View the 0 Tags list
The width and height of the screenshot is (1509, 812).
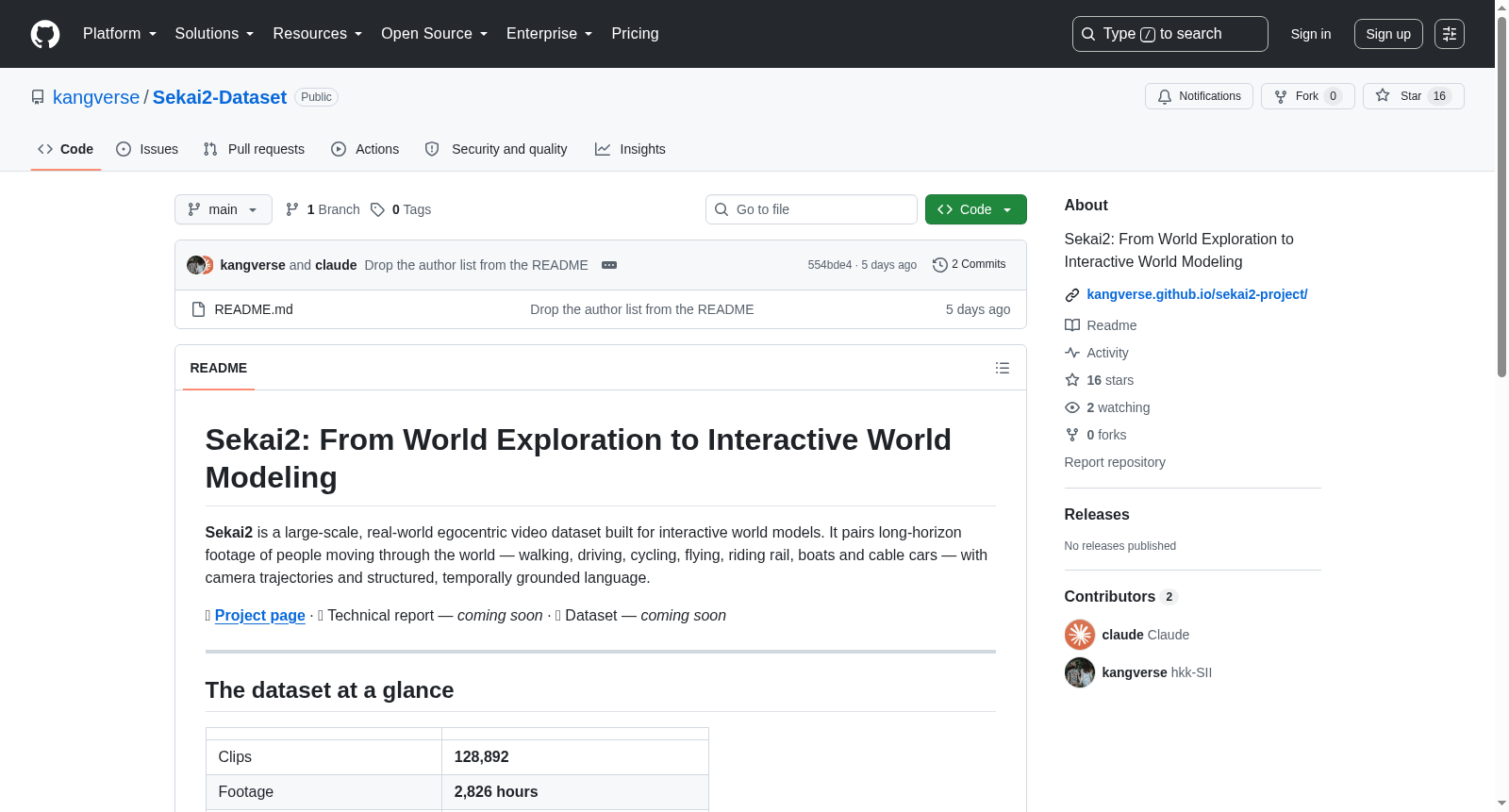[x=401, y=209]
